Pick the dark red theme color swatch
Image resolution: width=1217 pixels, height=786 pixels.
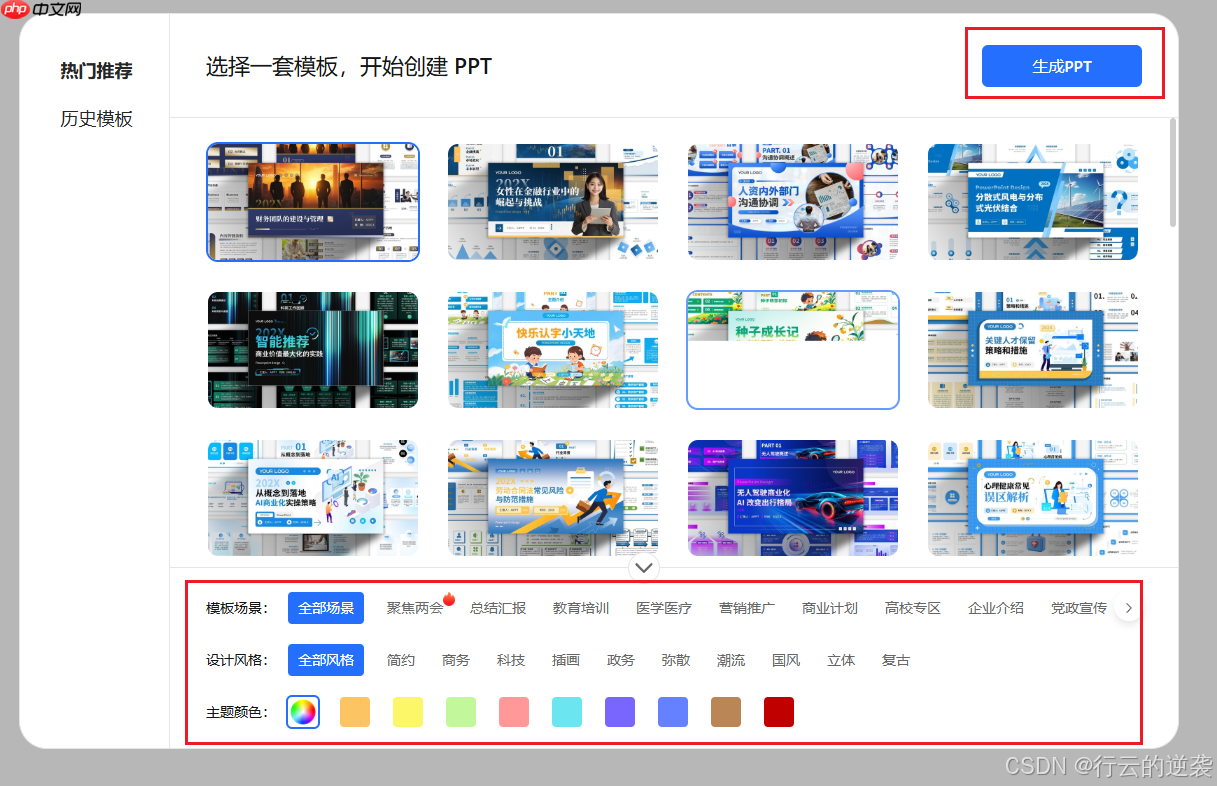pos(778,712)
